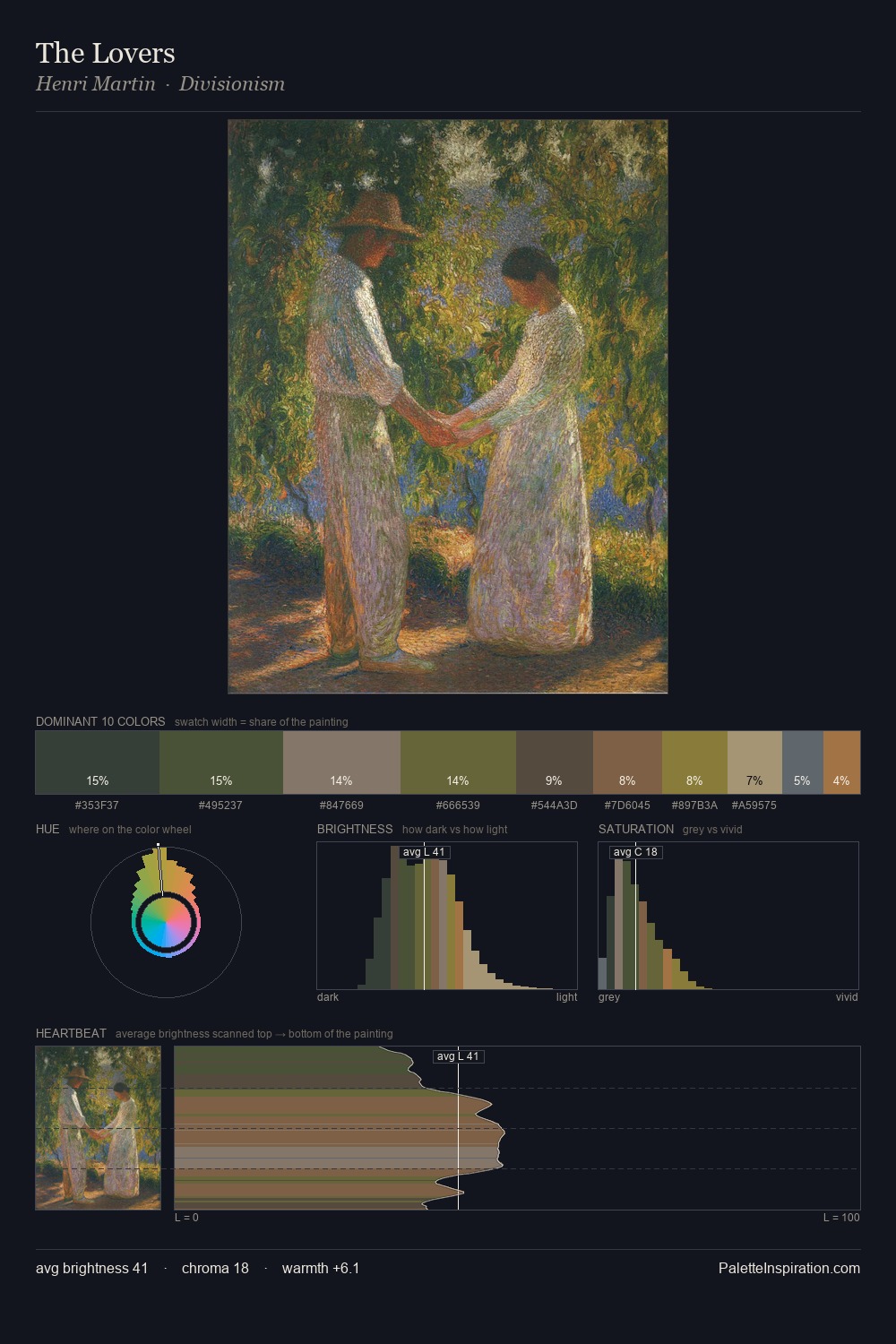The image size is (896, 1344).
Task: Click the hex label #A59575
Action: coord(754,806)
